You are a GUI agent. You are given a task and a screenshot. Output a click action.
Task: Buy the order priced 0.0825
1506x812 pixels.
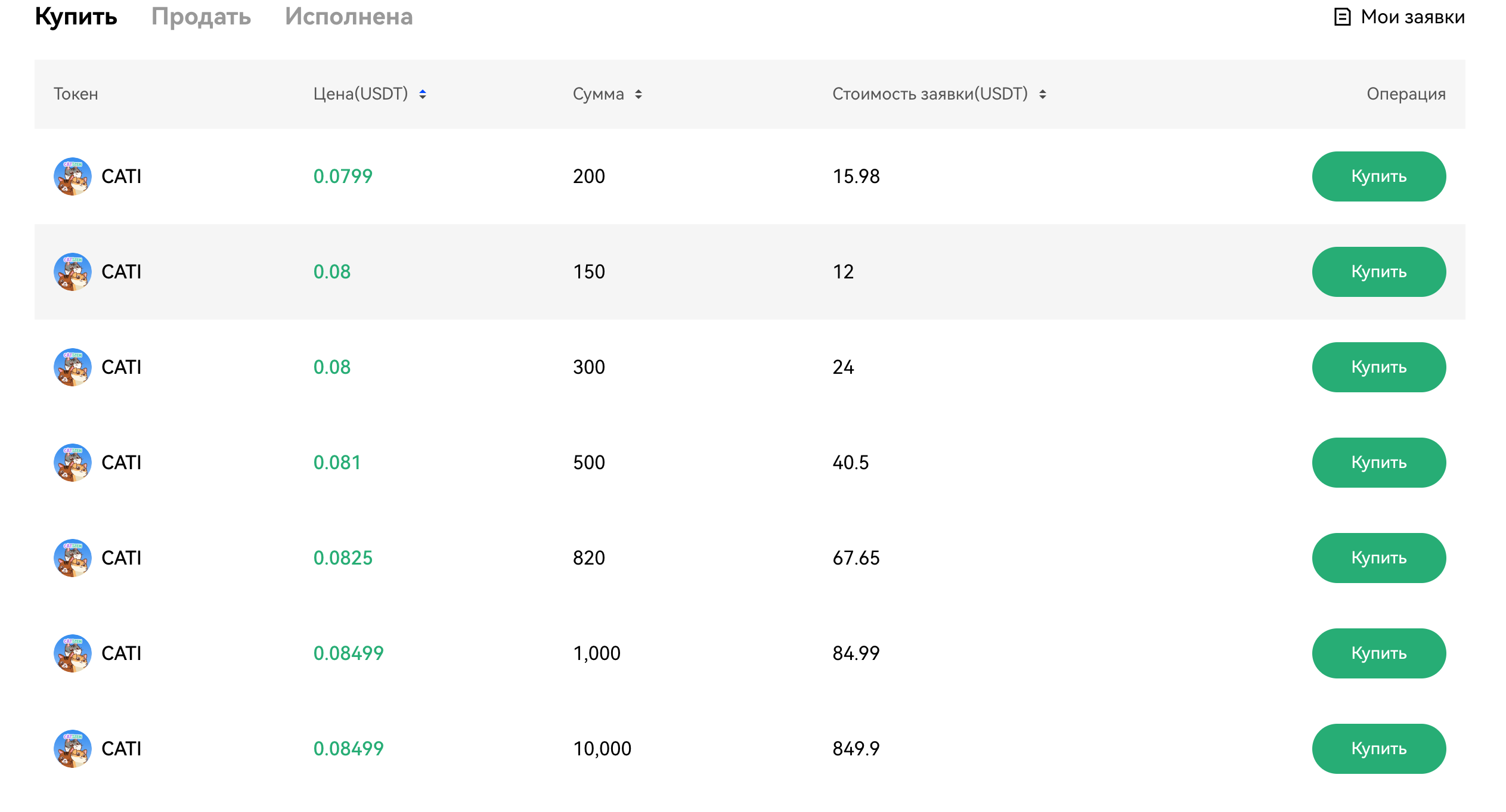point(1379,558)
